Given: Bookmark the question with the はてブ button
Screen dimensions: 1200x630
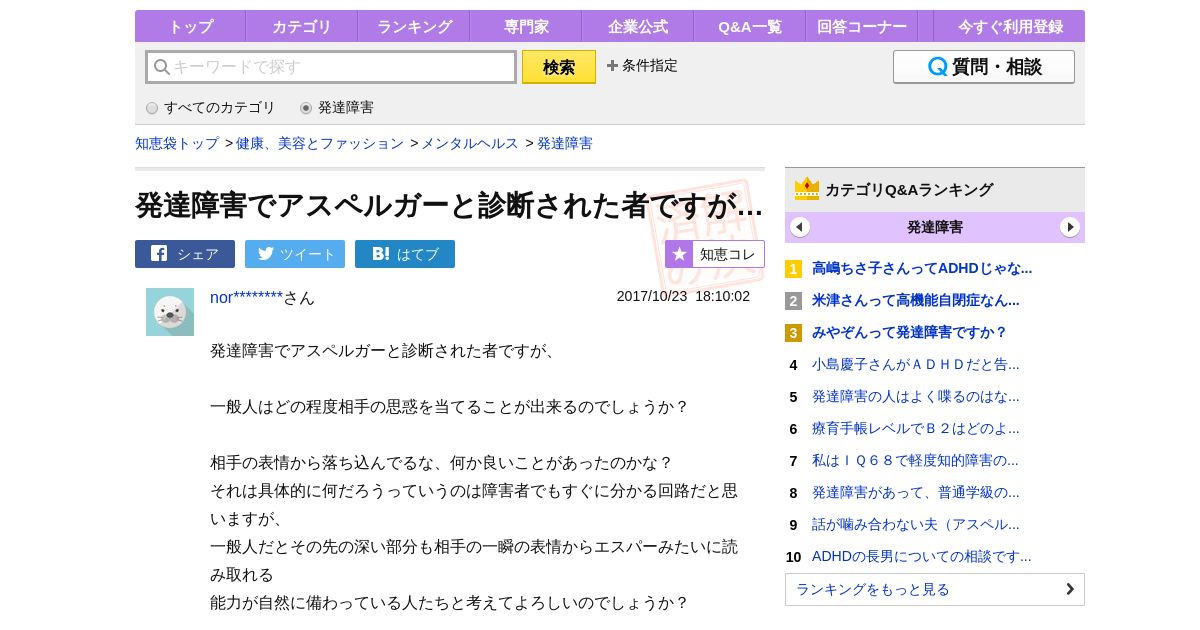Looking at the screenshot, I should 405,254.
